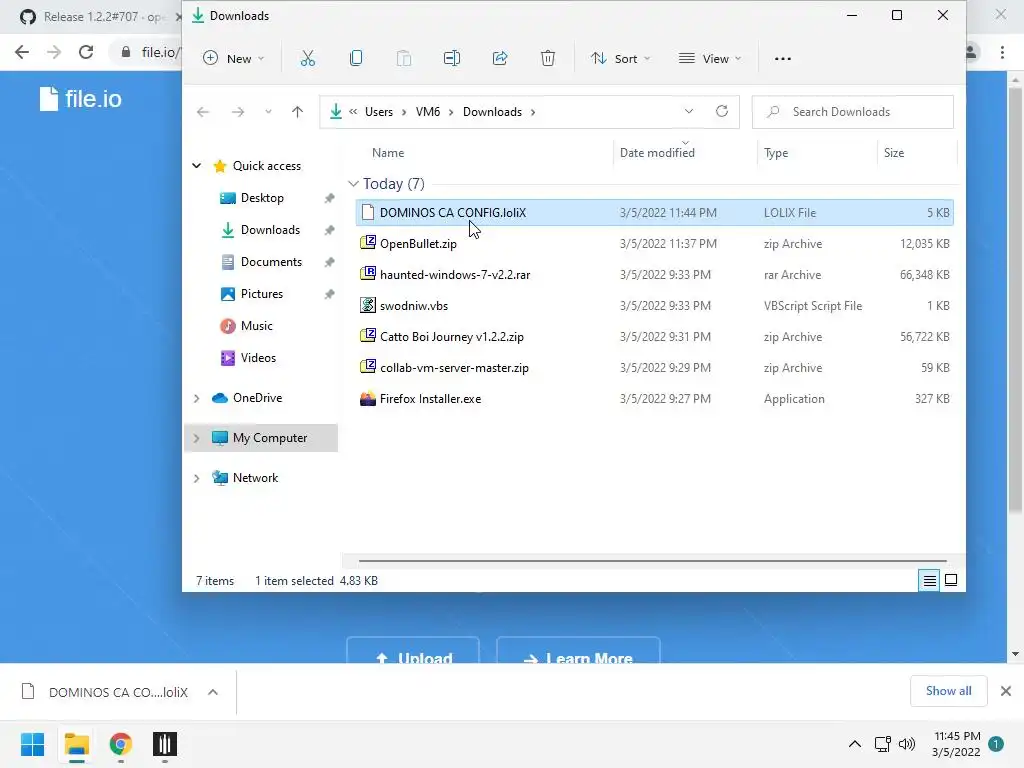Collapse the Today (7) group
The image size is (1024, 768).
click(353, 184)
